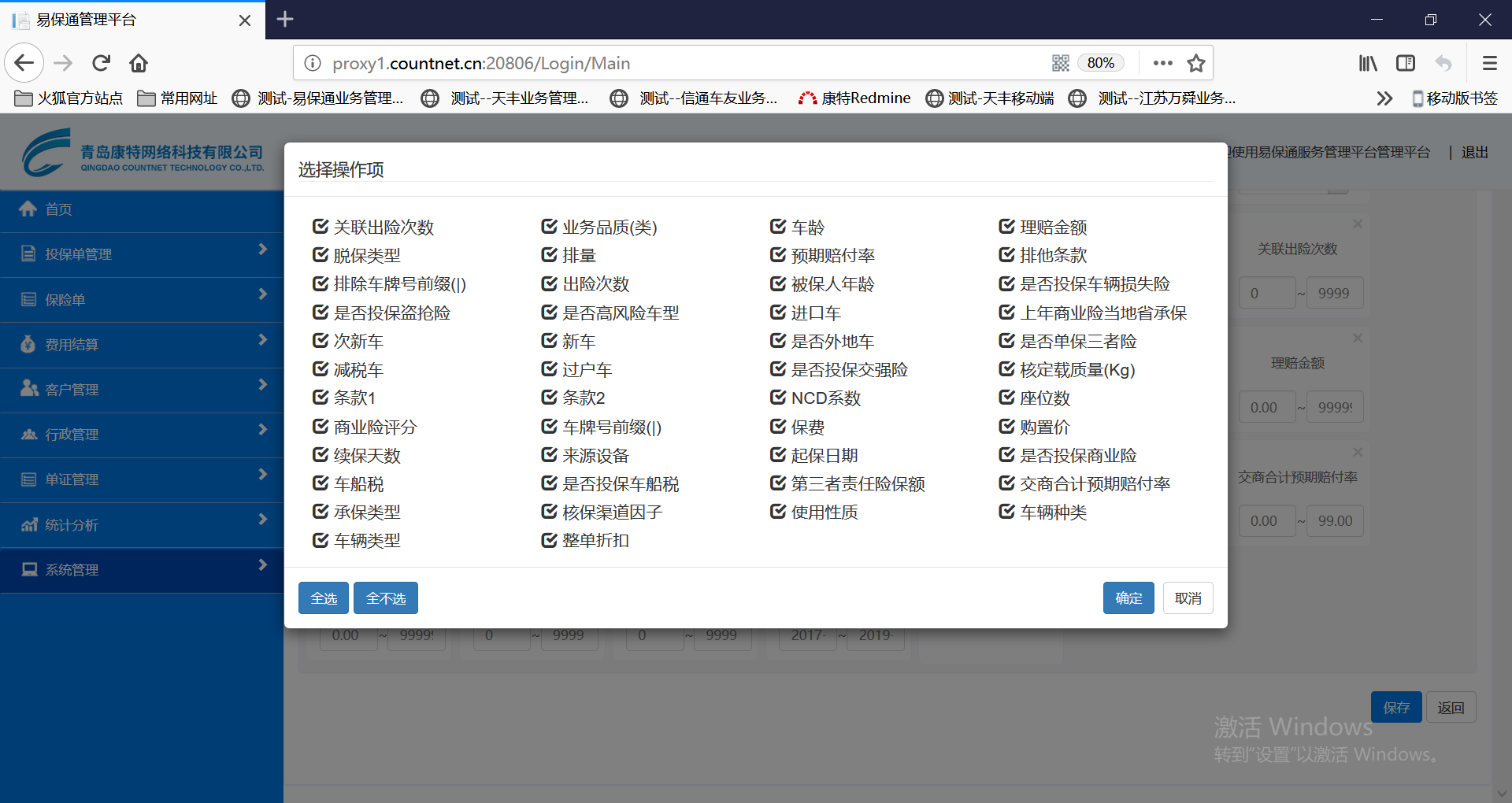The width and height of the screenshot is (1512, 803).
Task: Confirm selection with the 确定 button
Action: coord(1128,598)
